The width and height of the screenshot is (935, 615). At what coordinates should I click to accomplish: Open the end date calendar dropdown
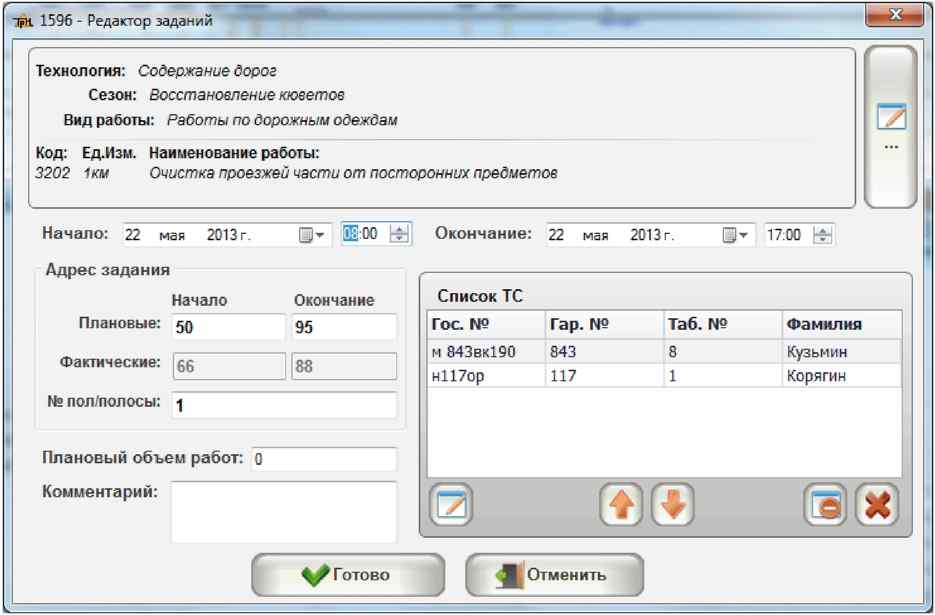point(735,235)
